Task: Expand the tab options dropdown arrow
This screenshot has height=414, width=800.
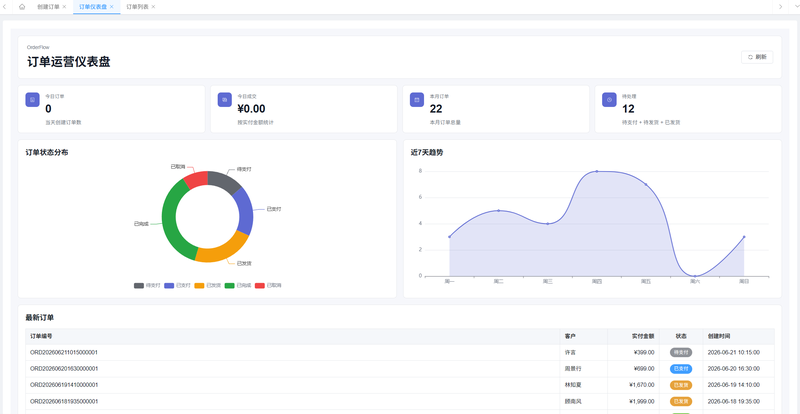Action: point(796,7)
